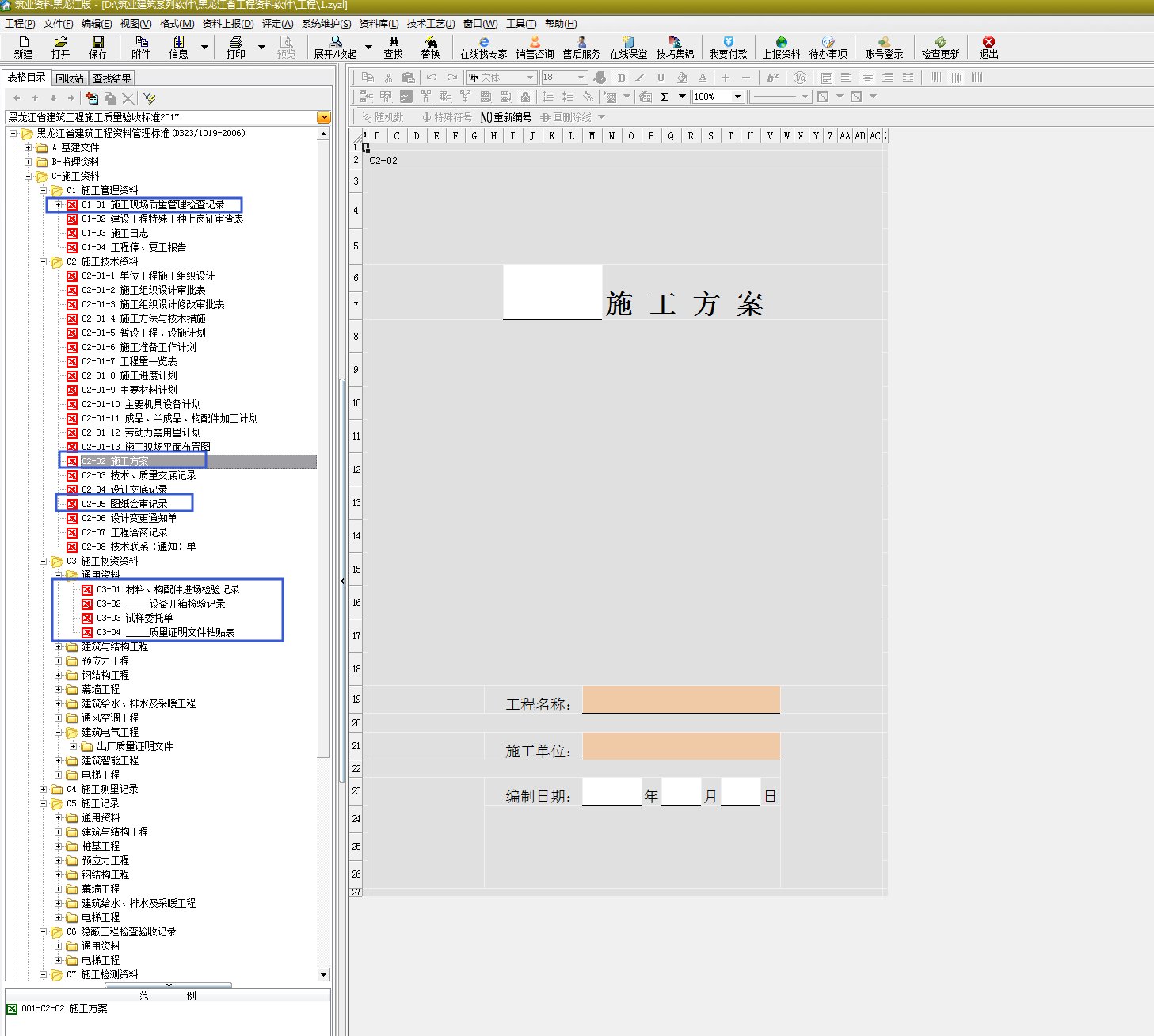Image resolution: width=1154 pixels, height=1036 pixels.
Task: Switch to the 查找结果 tab
Action: click(x=112, y=78)
